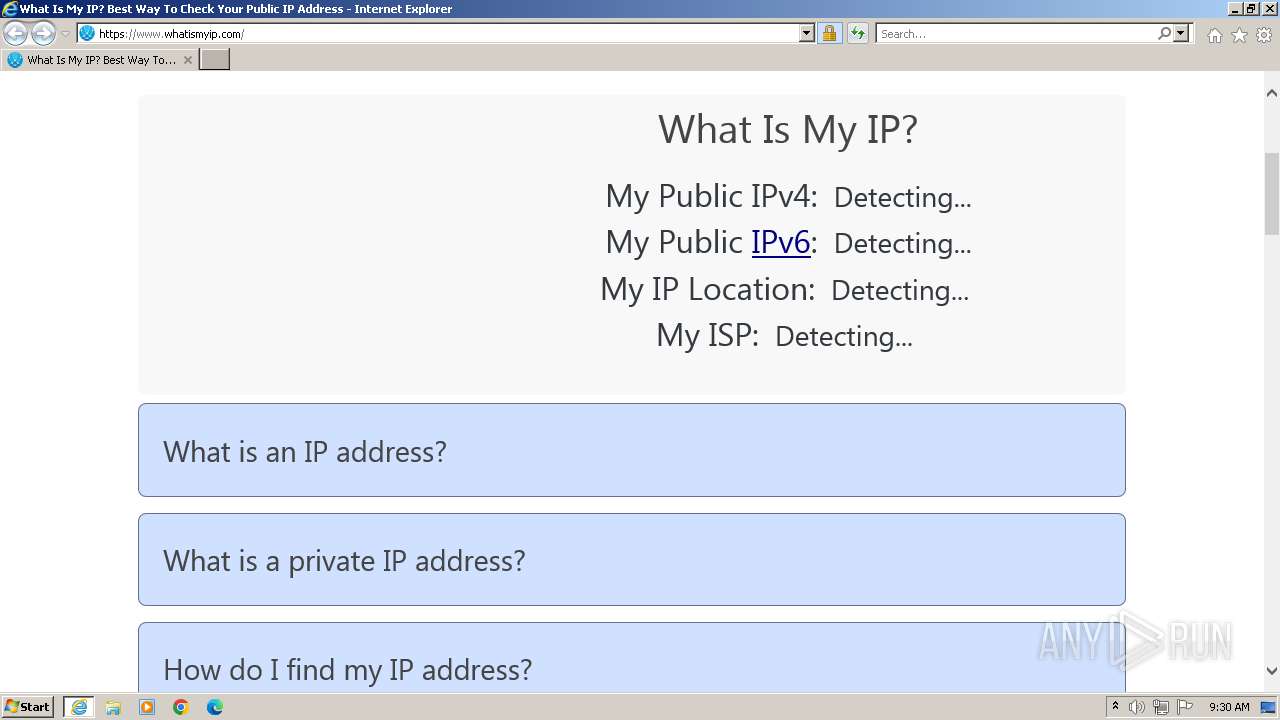This screenshot has width=1280, height=720.
Task: Open the recent pages dropdown arrow
Action: 65,34
